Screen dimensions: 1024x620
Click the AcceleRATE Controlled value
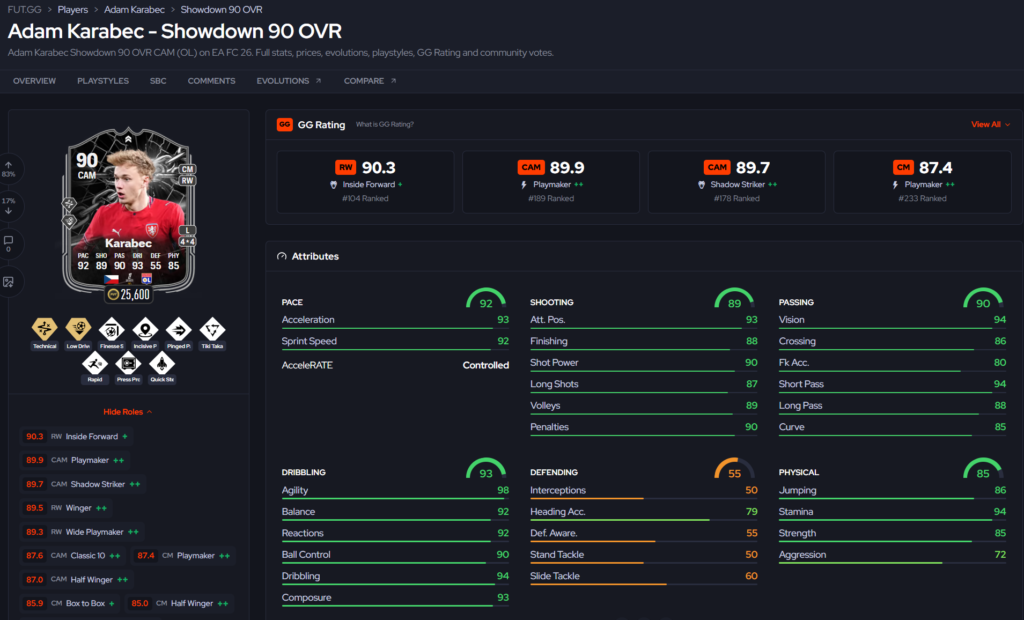point(485,365)
